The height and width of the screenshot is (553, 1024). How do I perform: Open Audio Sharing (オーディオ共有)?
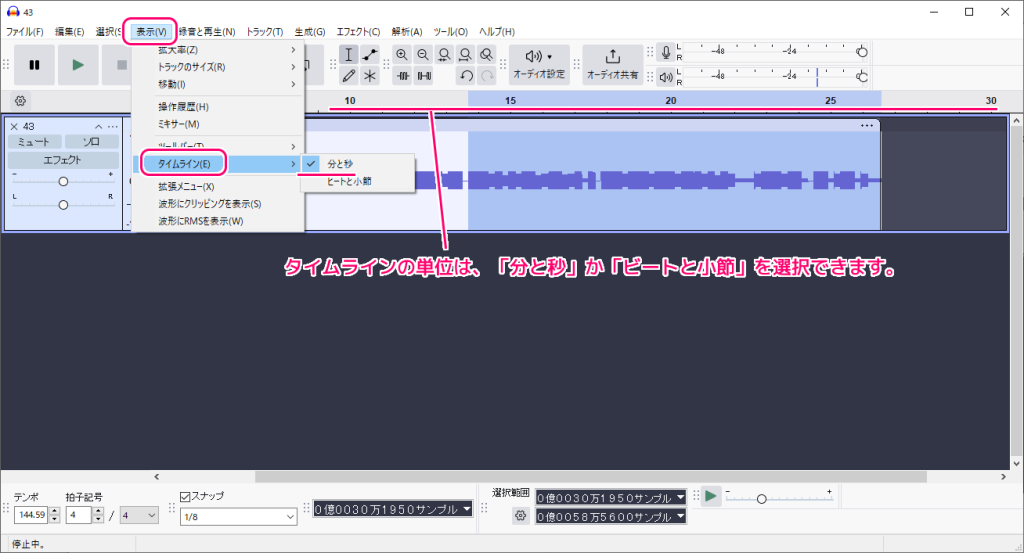pyautogui.click(x=612, y=64)
